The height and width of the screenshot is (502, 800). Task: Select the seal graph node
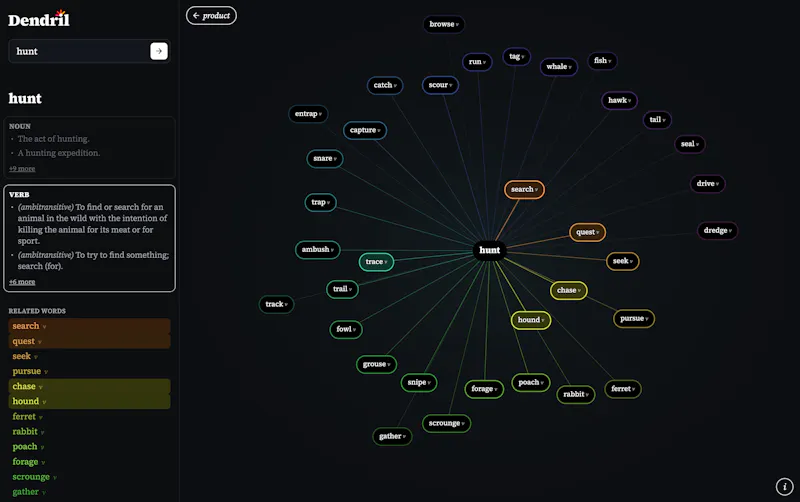pos(690,144)
